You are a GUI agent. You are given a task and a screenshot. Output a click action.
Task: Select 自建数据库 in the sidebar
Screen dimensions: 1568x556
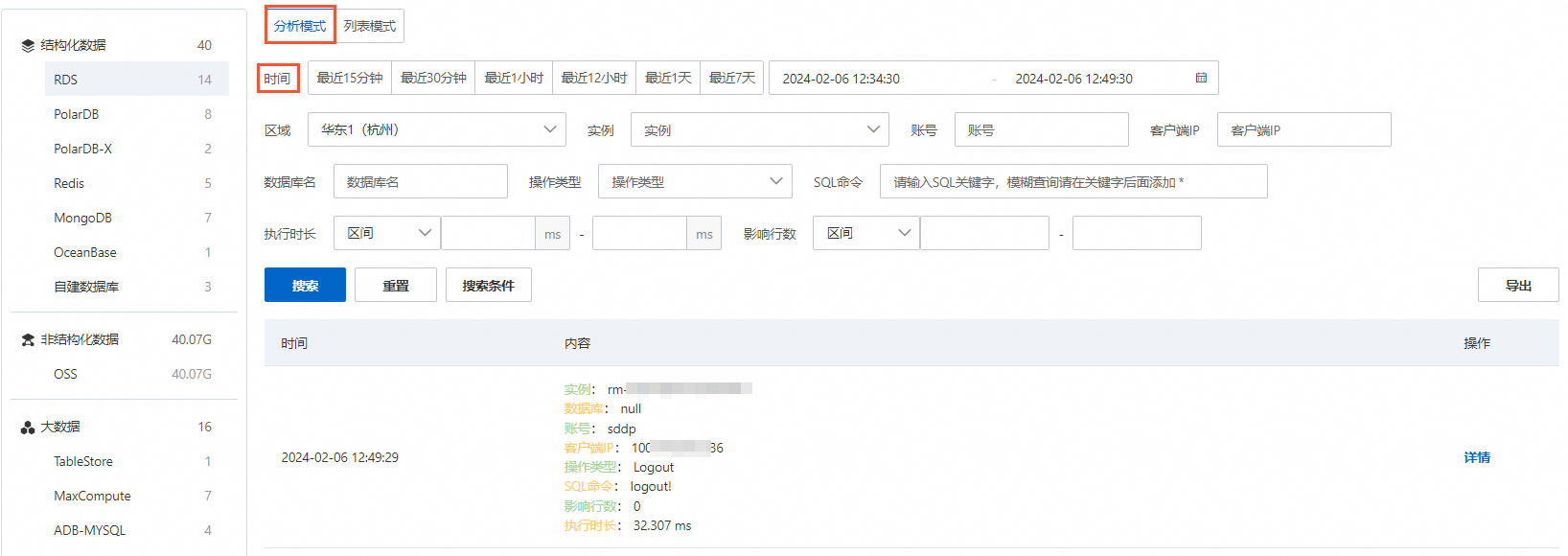(x=137, y=287)
